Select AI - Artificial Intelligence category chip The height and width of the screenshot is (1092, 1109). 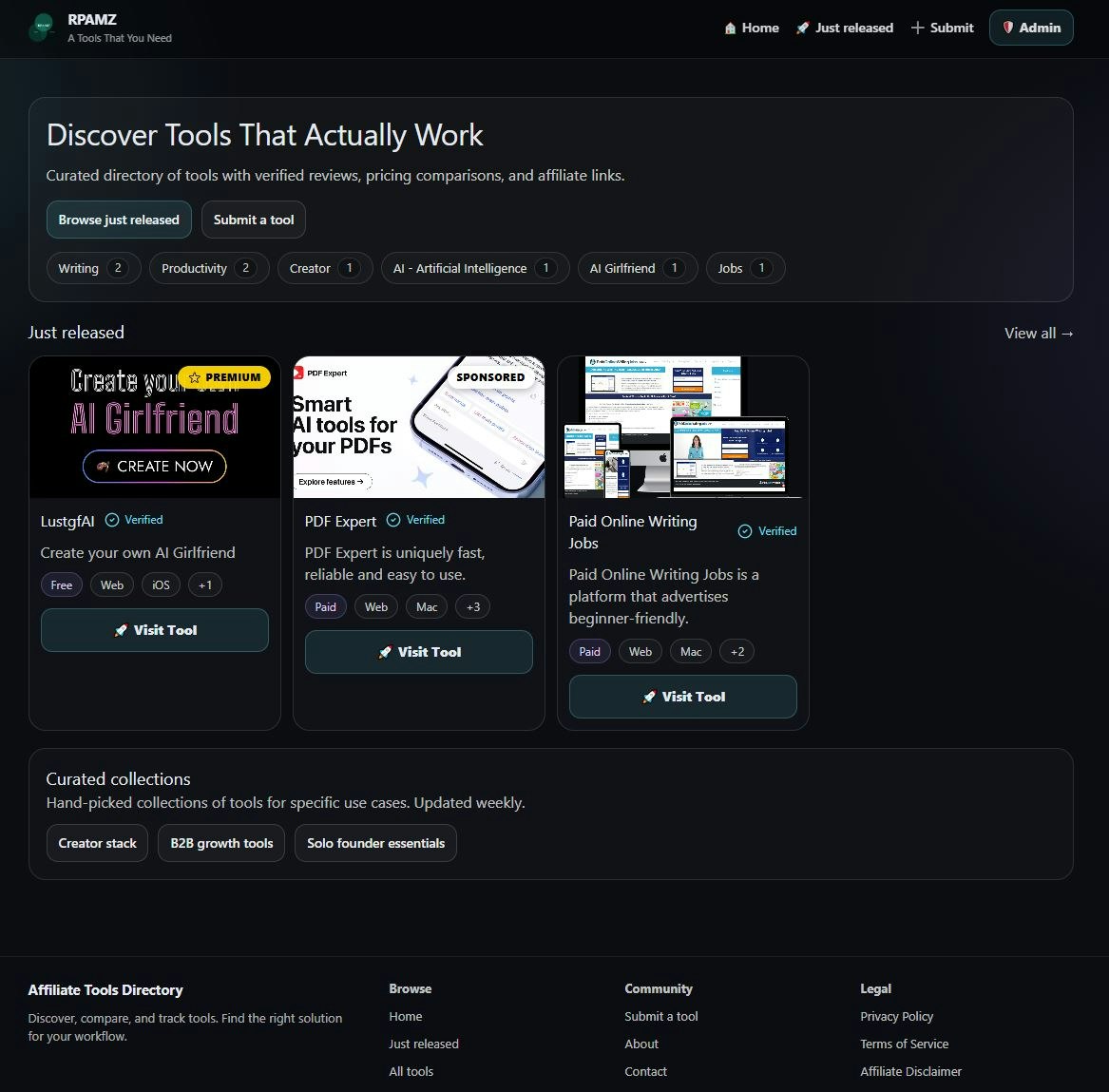coord(475,268)
